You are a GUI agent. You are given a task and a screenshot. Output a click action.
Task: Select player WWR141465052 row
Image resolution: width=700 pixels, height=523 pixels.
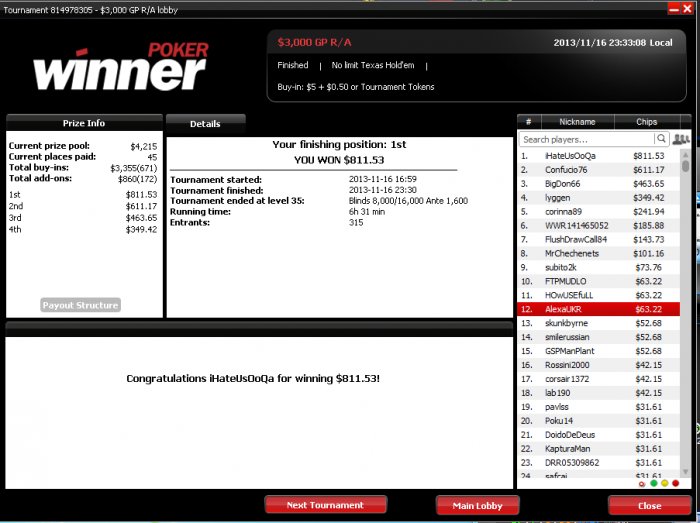click(x=599, y=225)
